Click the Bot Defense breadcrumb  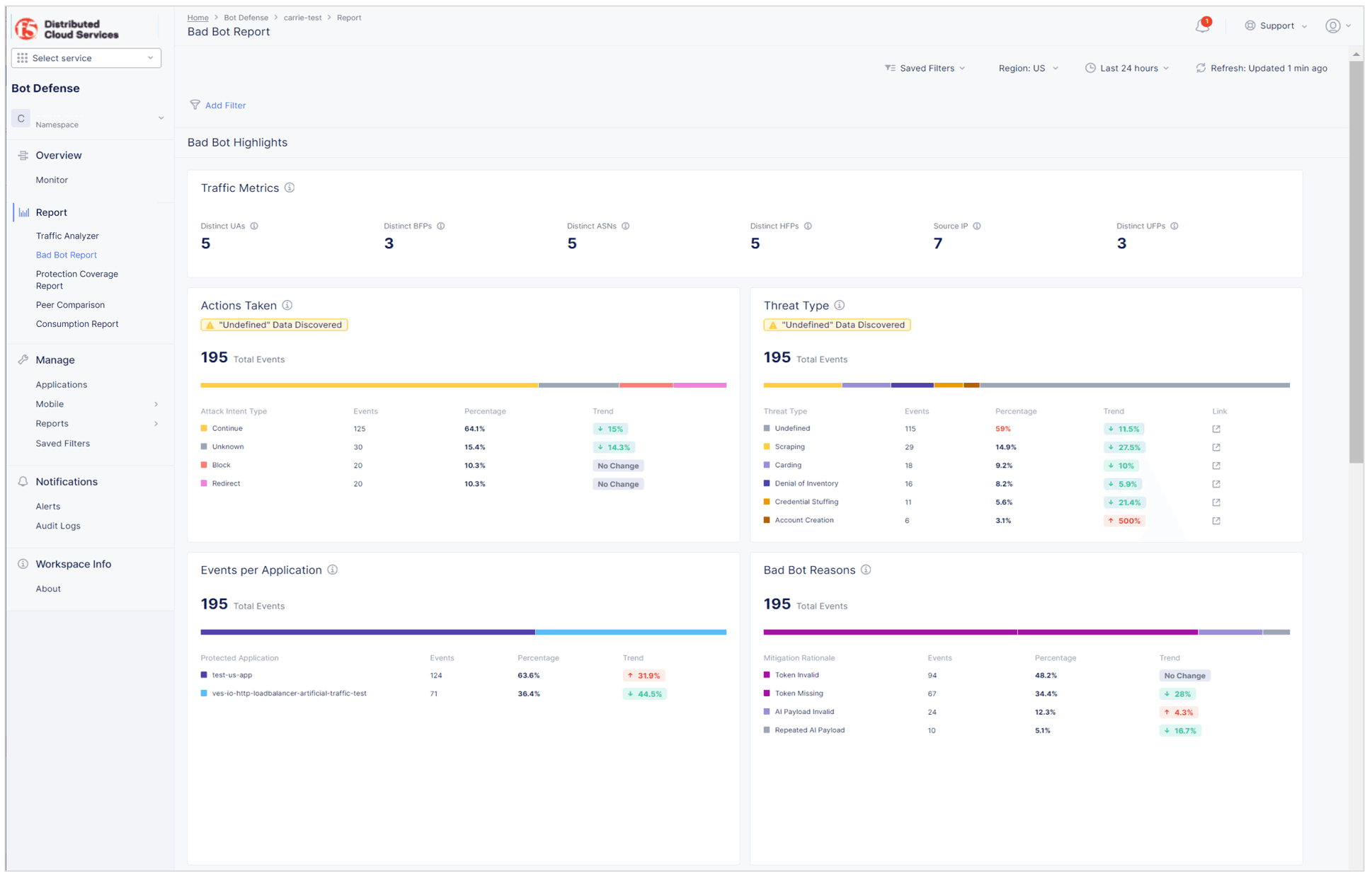(246, 18)
